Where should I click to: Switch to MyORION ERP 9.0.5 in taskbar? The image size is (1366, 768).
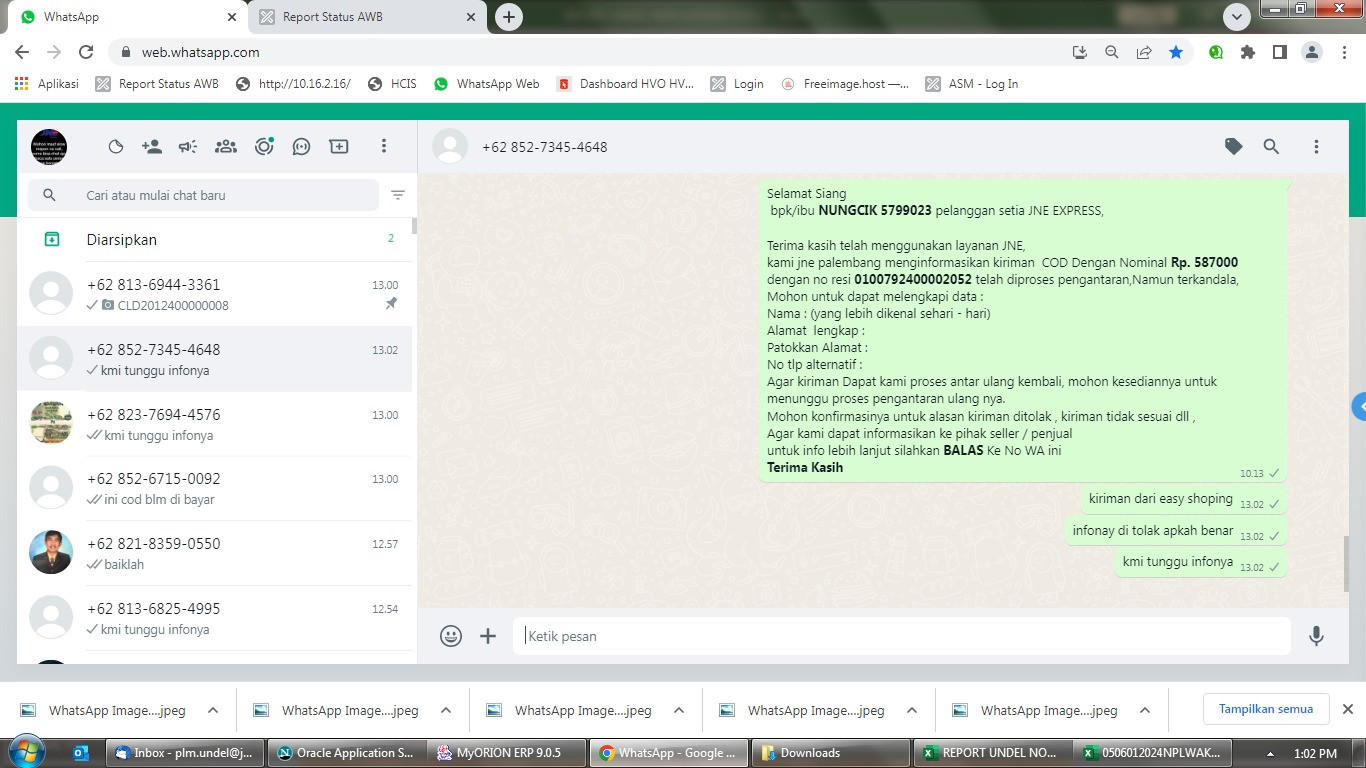[506, 753]
